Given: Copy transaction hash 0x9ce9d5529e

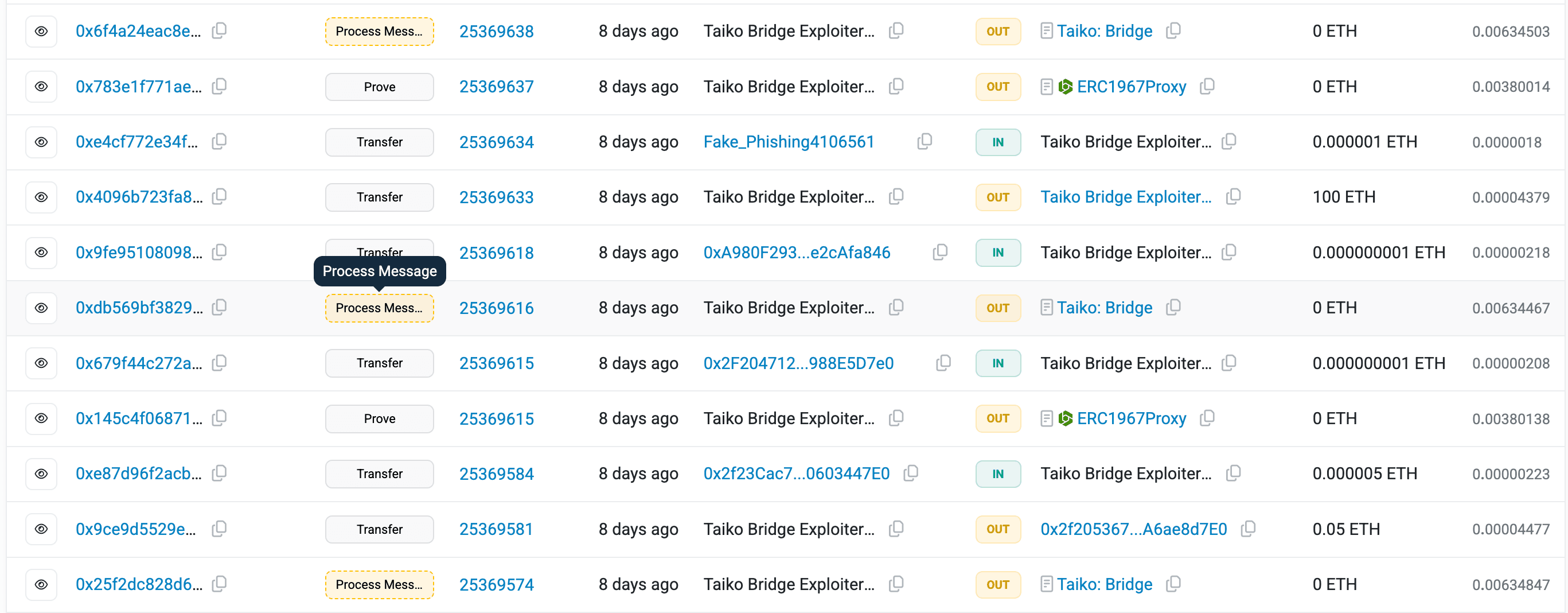Looking at the screenshot, I should [219, 528].
